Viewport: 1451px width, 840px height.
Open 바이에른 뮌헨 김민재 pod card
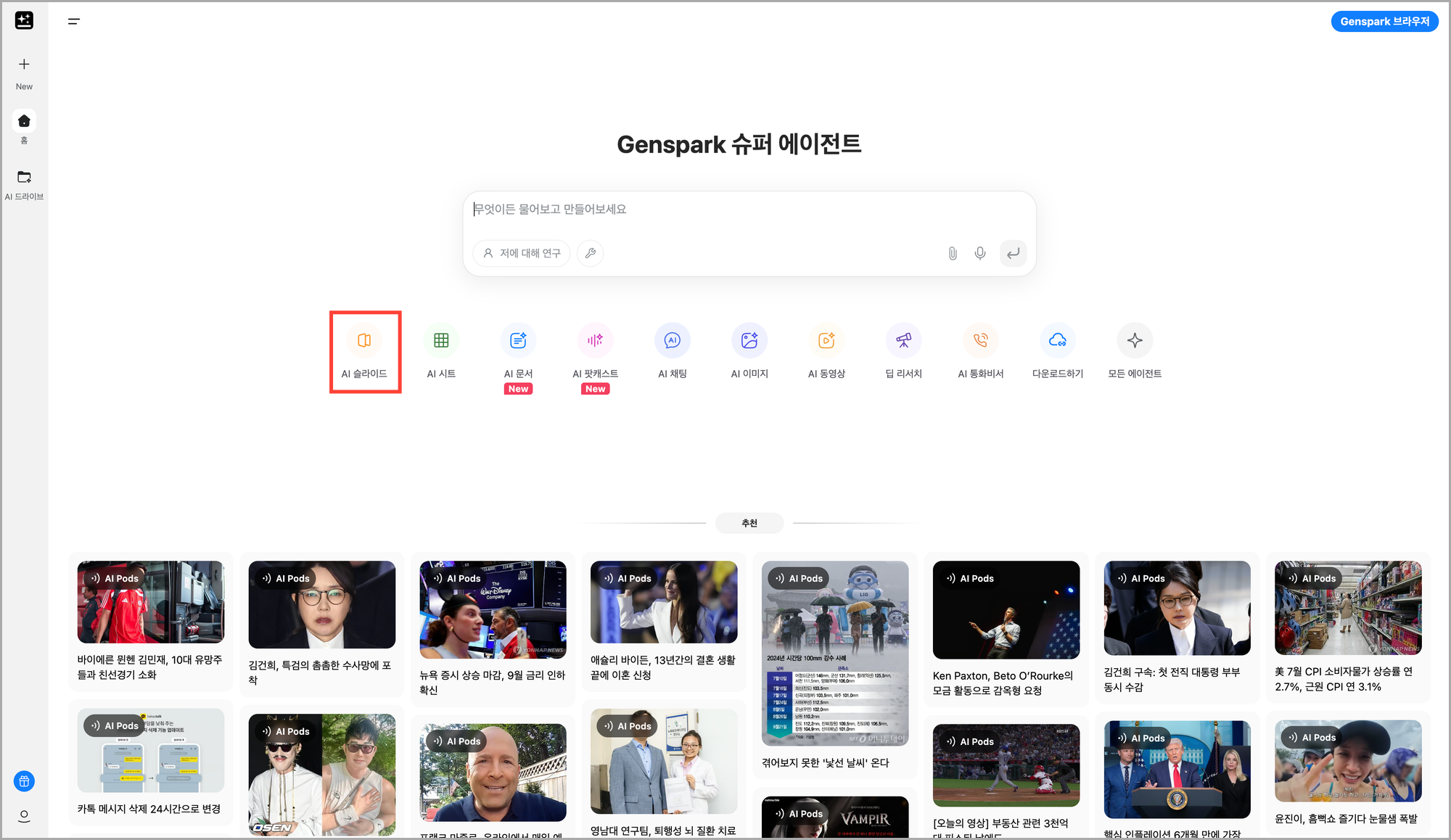point(150,621)
